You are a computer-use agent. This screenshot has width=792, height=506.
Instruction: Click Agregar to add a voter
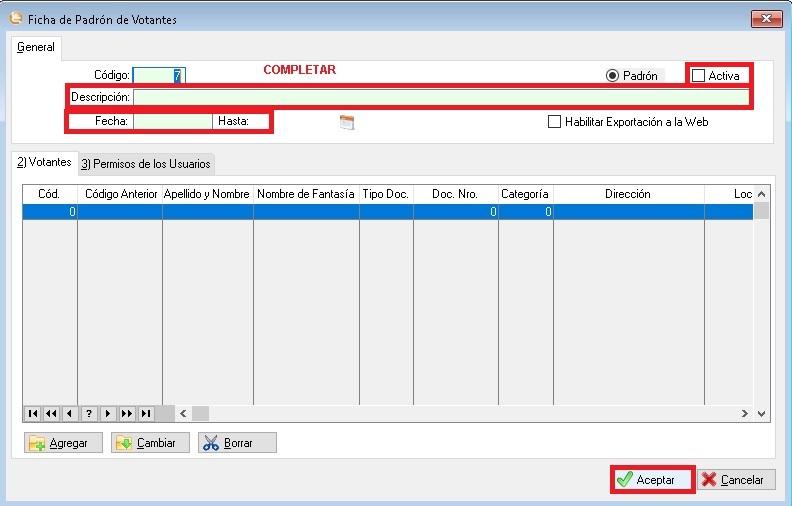63,443
